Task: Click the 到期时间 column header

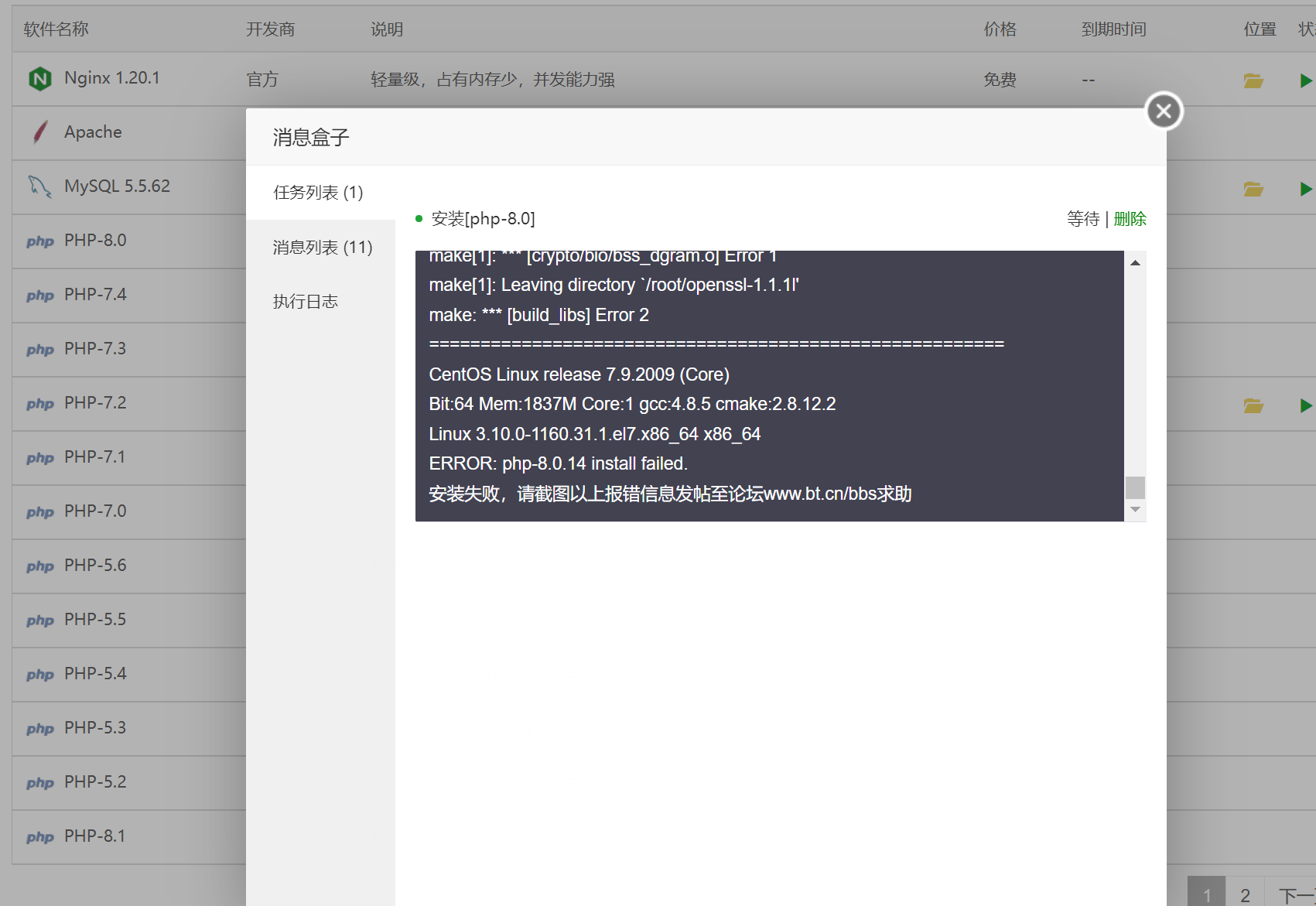Action: point(1114,29)
